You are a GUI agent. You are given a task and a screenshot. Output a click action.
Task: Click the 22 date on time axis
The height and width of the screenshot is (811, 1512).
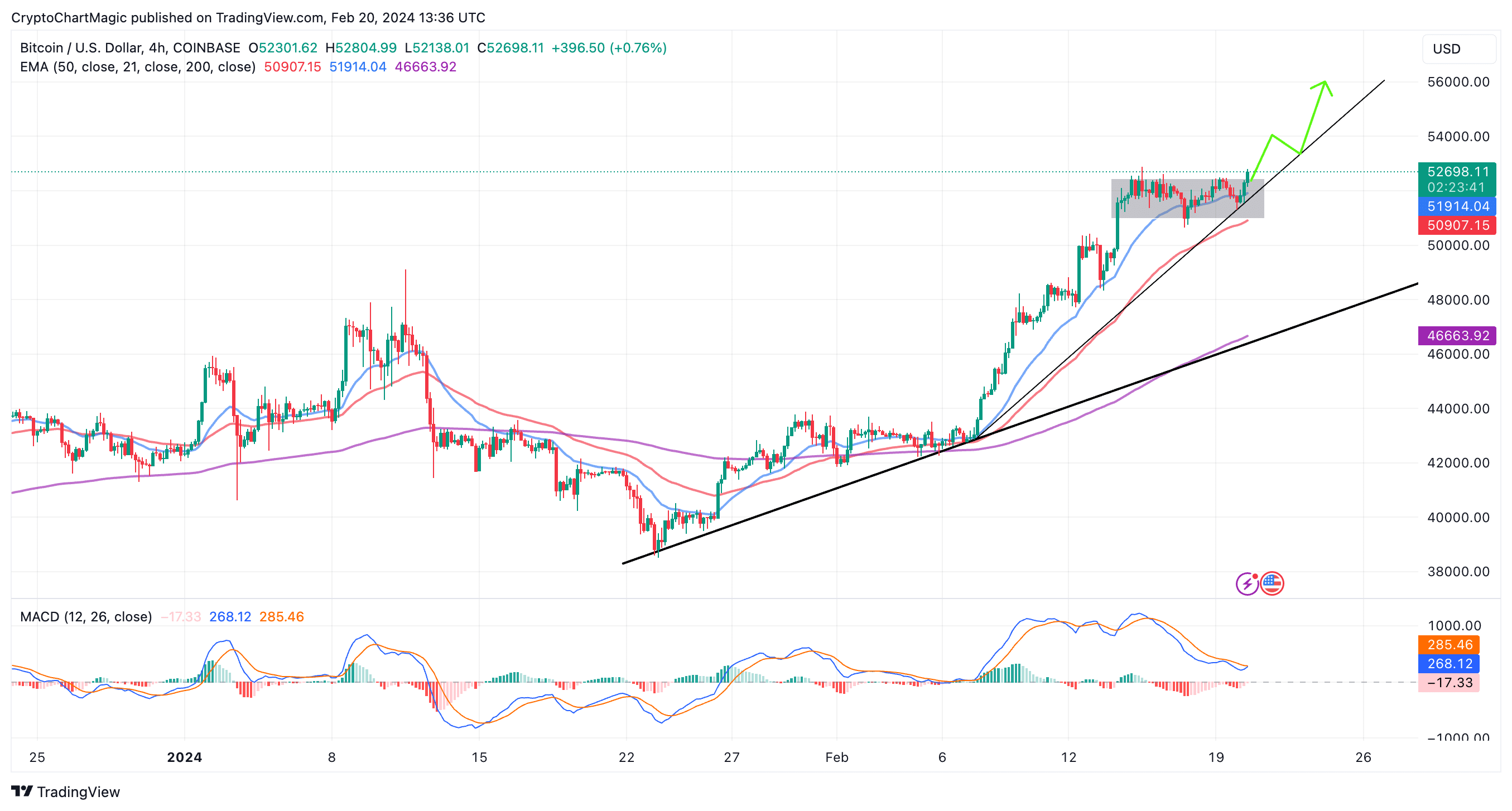(x=627, y=757)
